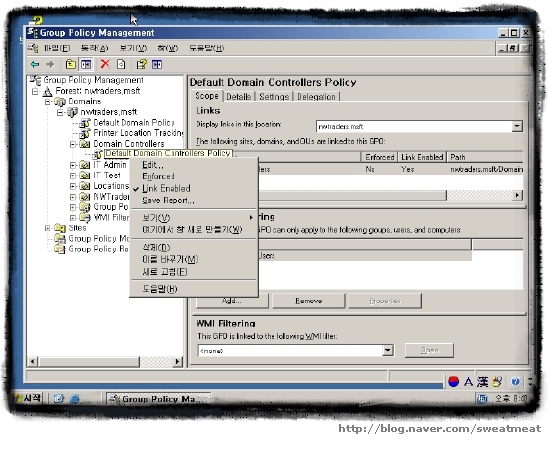Collapse the nwtraders.msft domain node
Viewport: 548px width, 450px height.
(x=60, y=112)
